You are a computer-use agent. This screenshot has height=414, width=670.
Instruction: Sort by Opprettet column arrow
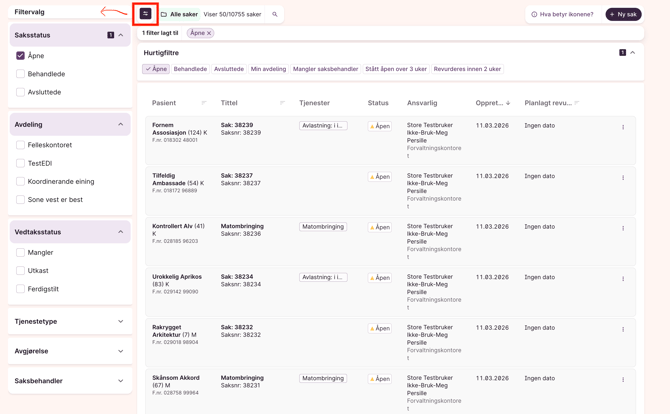[x=508, y=103]
